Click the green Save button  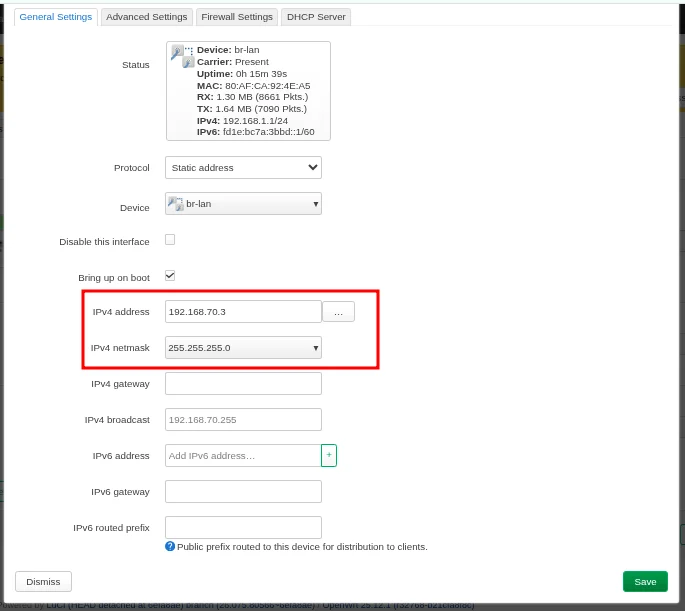coord(645,582)
